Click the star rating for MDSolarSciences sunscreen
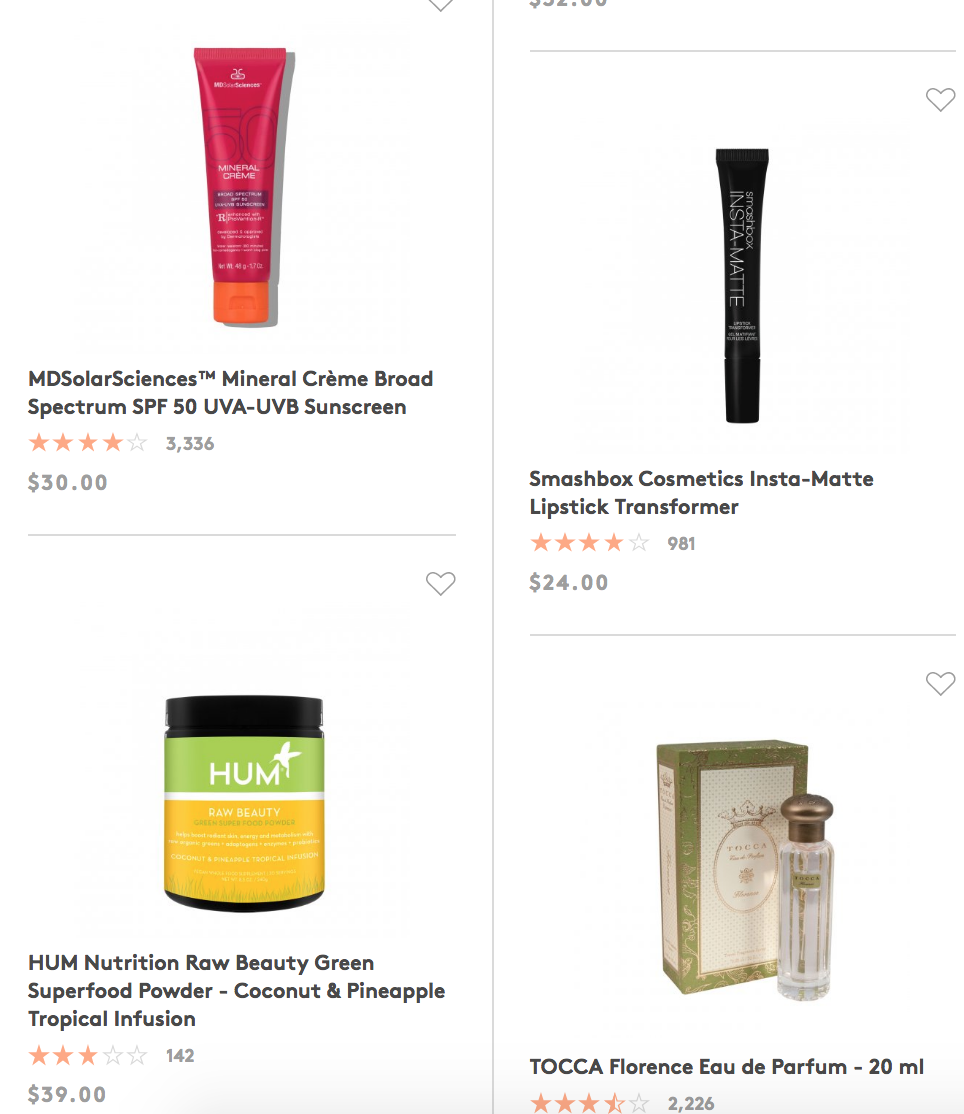The image size is (964, 1114). pyautogui.click(x=88, y=443)
